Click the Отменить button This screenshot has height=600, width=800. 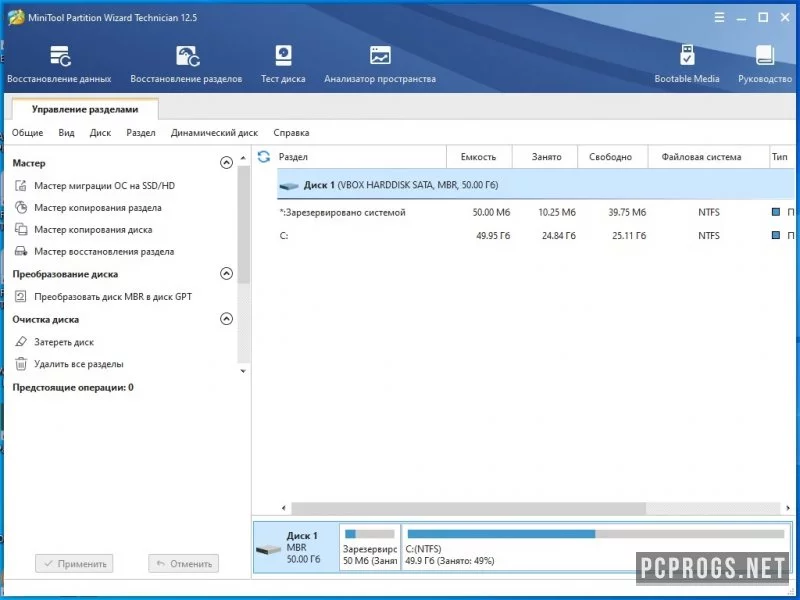[x=184, y=564]
